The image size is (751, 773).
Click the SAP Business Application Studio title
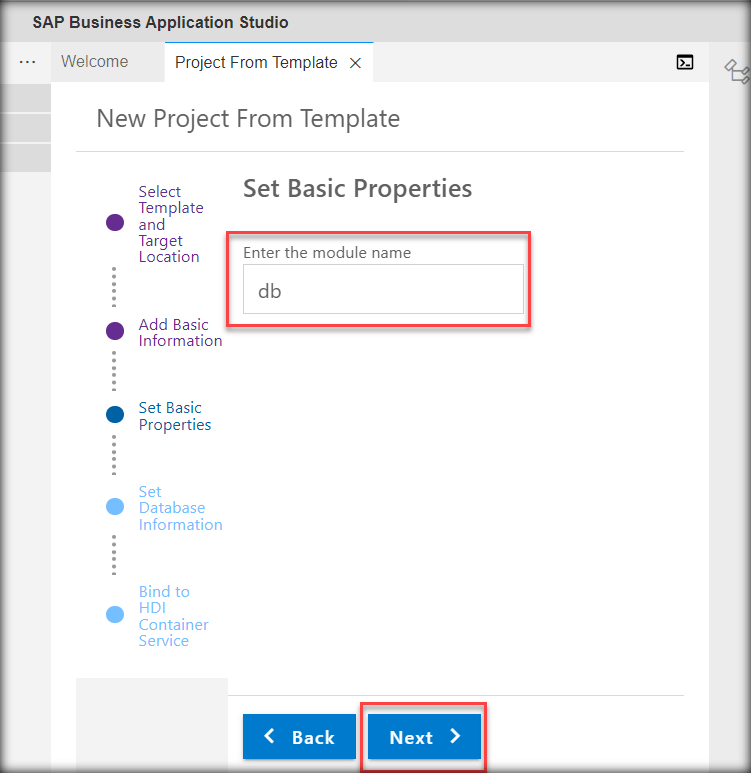[160, 22]
